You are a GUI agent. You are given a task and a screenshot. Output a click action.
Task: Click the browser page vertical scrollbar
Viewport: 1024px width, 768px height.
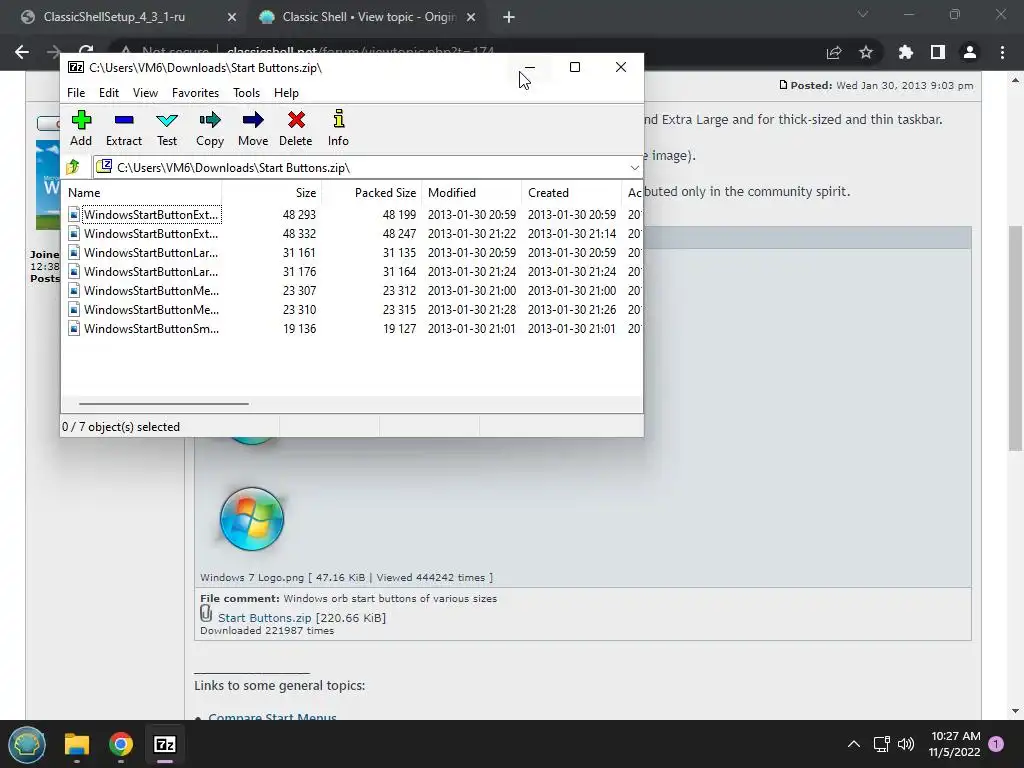click(1015, 338)
